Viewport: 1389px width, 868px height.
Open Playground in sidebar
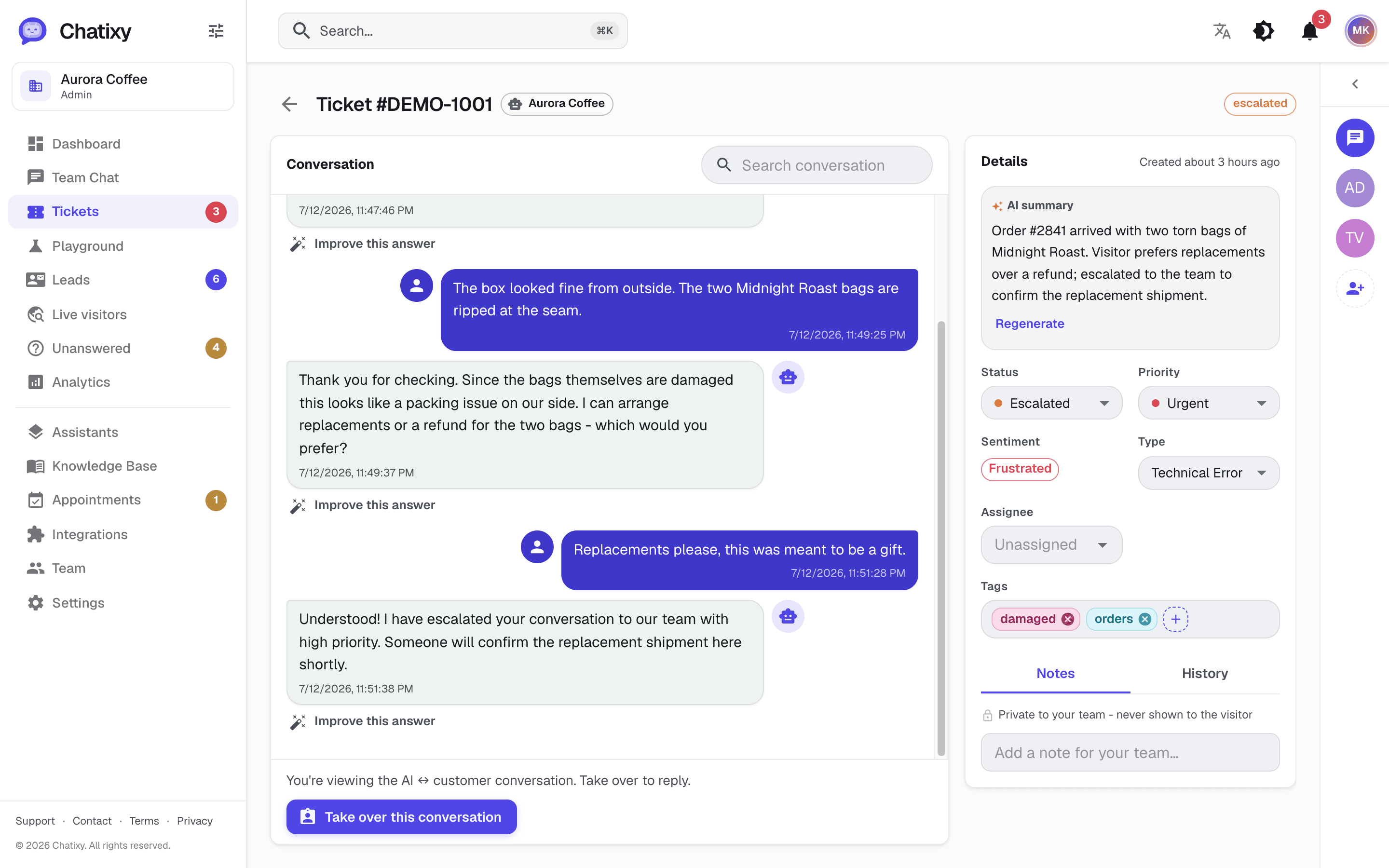[x=123, y=246]
